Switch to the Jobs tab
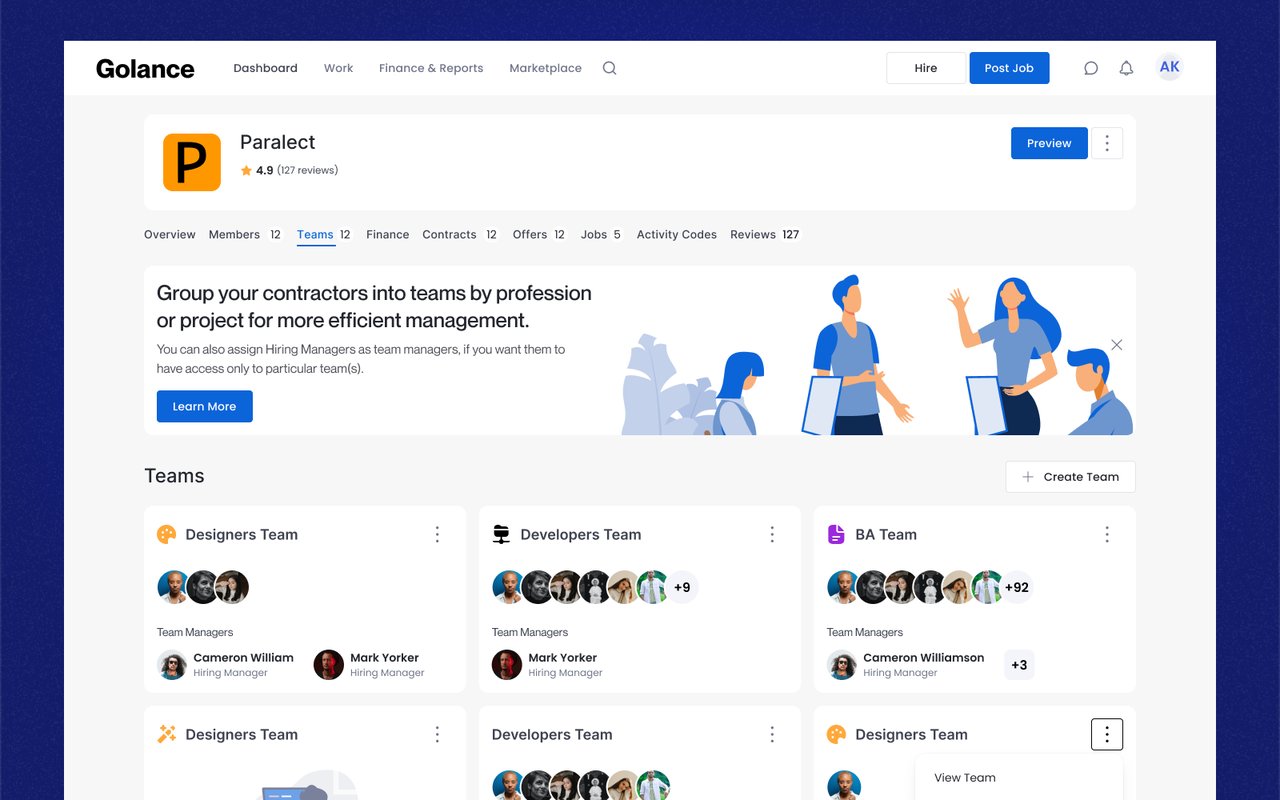The image size is (1280, 800). 601,235
